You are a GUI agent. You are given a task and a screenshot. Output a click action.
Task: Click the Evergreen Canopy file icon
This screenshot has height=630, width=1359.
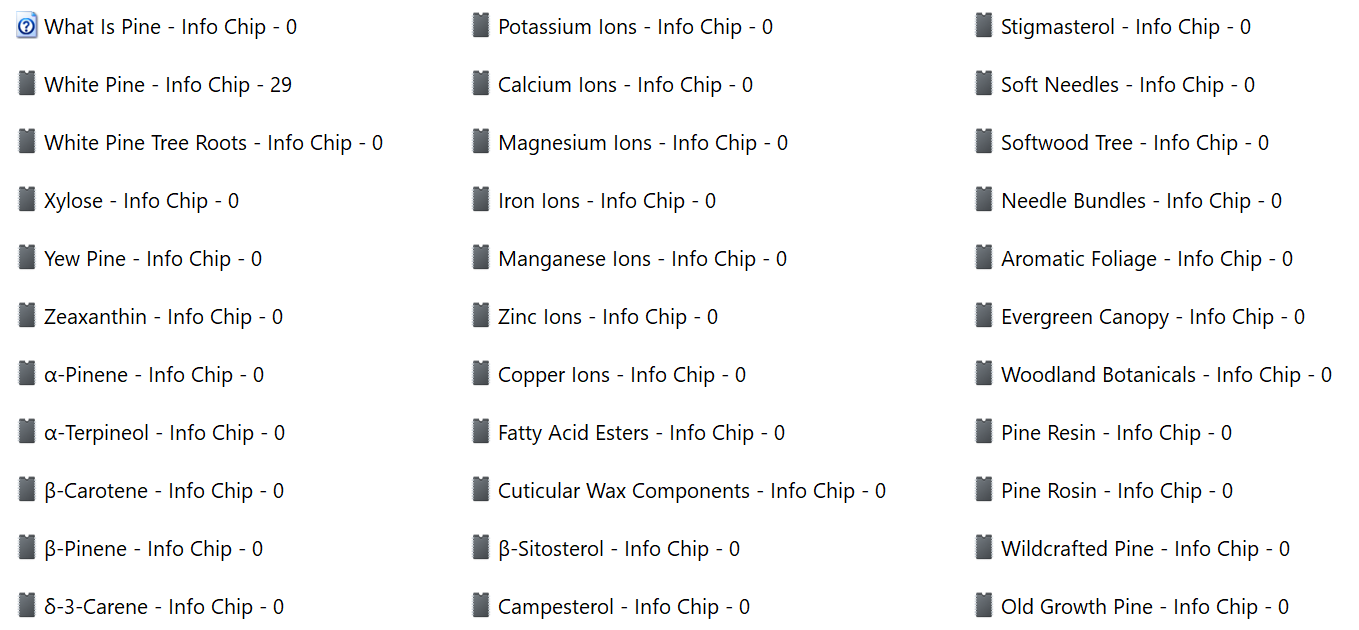[984, 316]
